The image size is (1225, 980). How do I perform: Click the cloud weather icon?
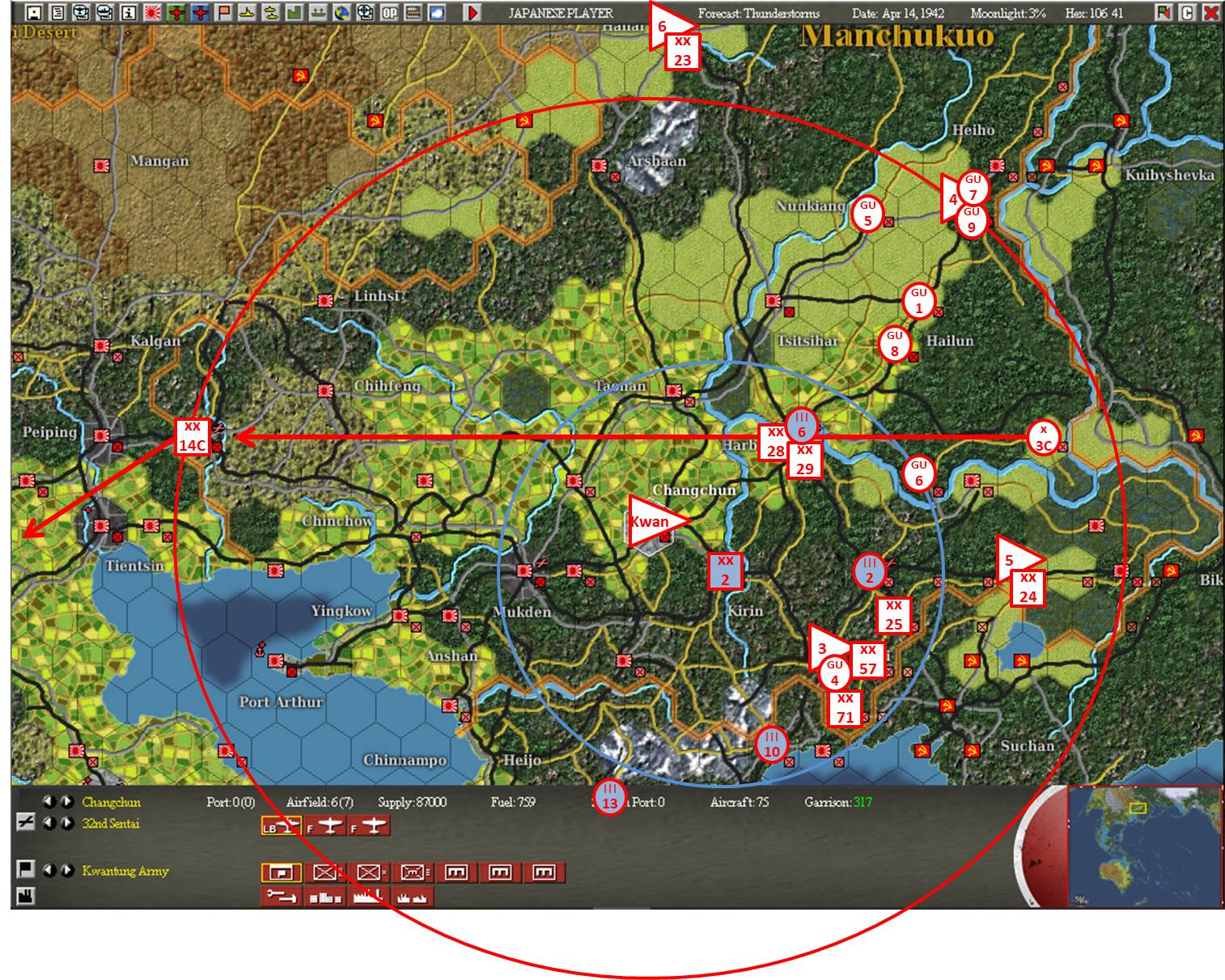coord(437,12)
